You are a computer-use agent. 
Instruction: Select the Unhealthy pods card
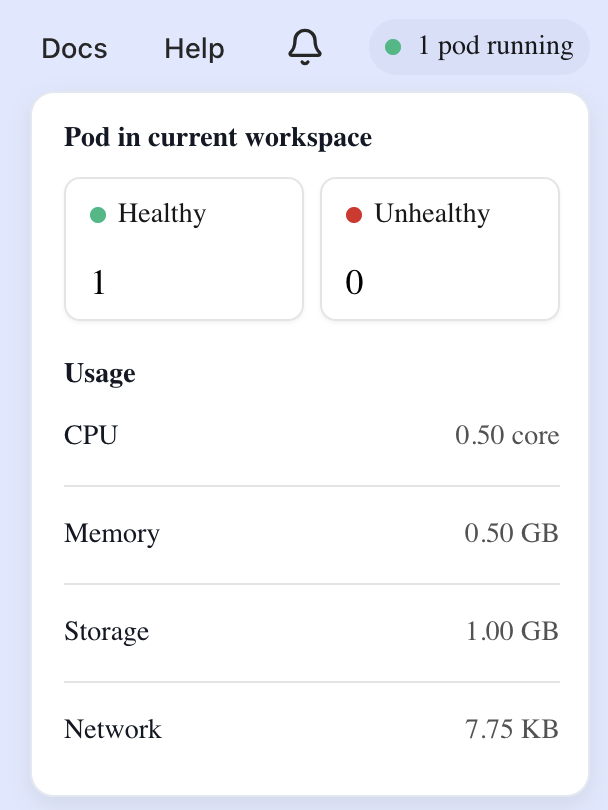pyautogui.click(x=440, y=249)
